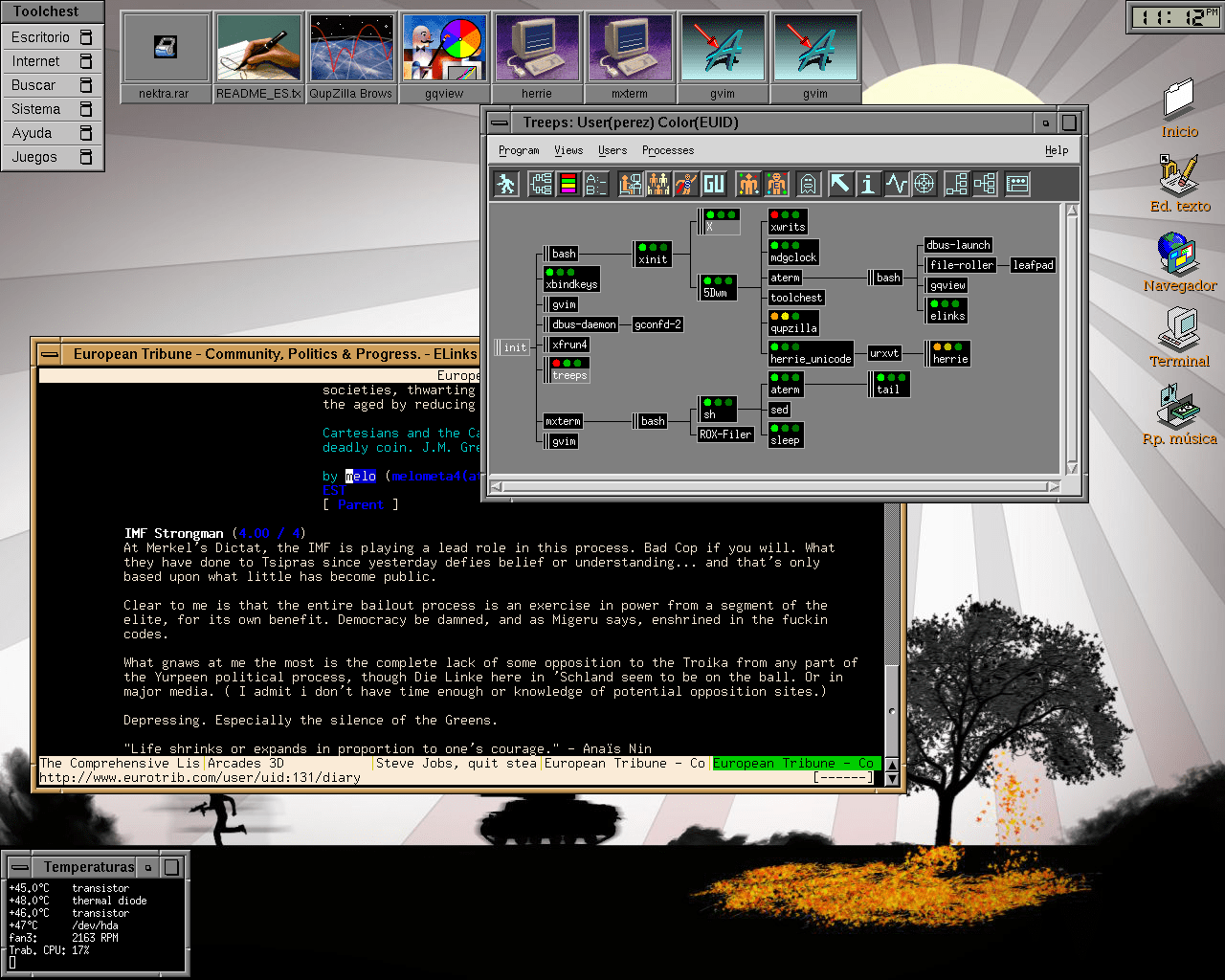Select the arrow pointer tool in Treeps

[840, 184]
